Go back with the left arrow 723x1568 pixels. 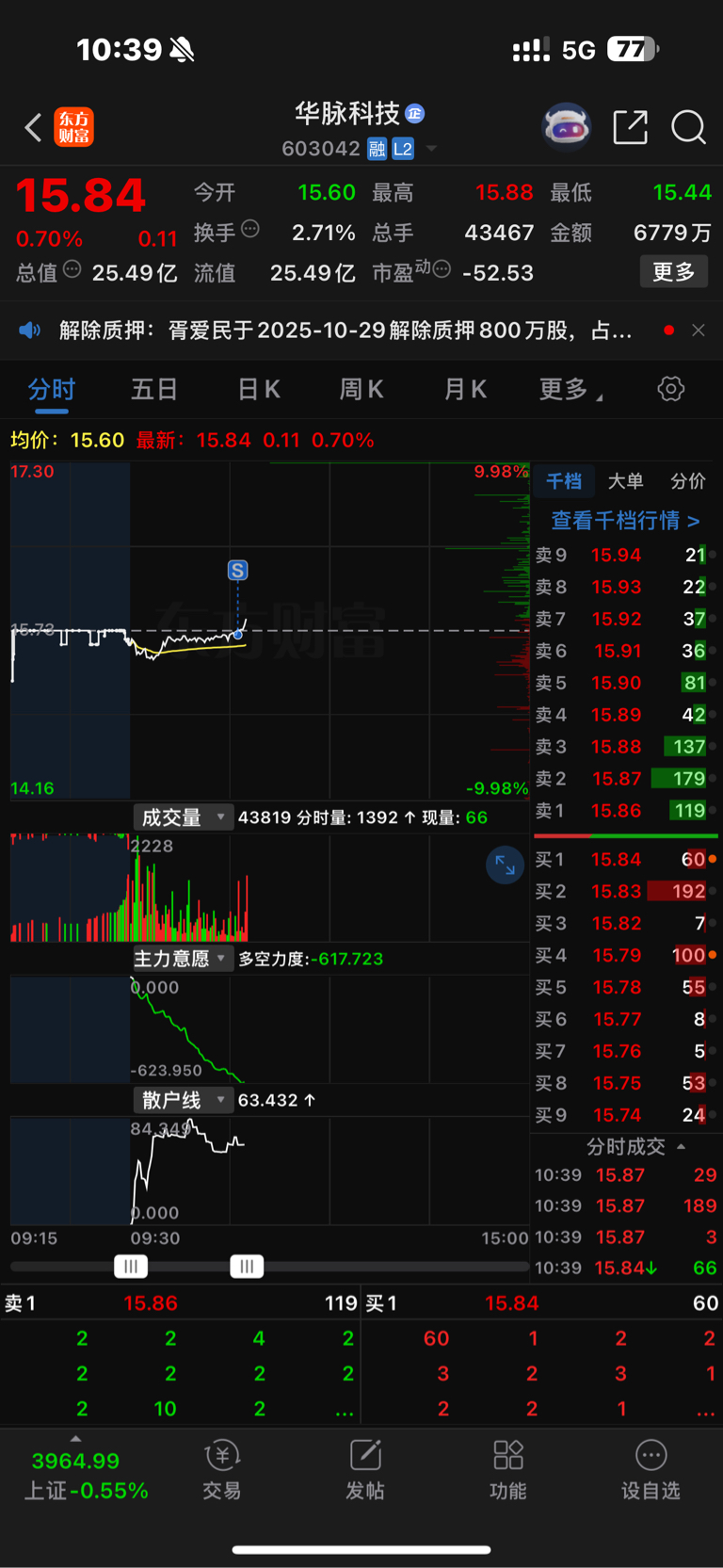click(x=33, y=127)
